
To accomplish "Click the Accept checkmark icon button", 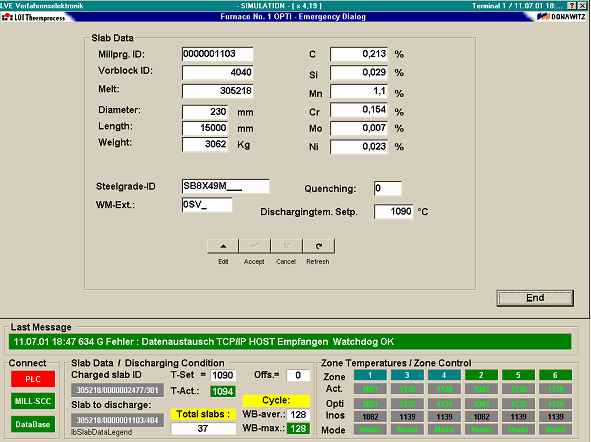I will coord(254,246).
